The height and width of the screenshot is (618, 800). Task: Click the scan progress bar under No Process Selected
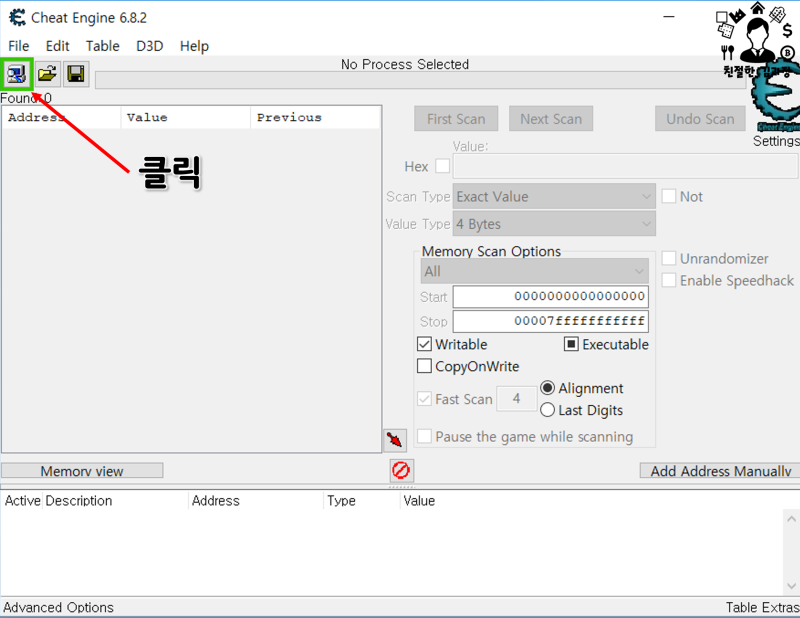pyautogui.click(x=420, y=81)
